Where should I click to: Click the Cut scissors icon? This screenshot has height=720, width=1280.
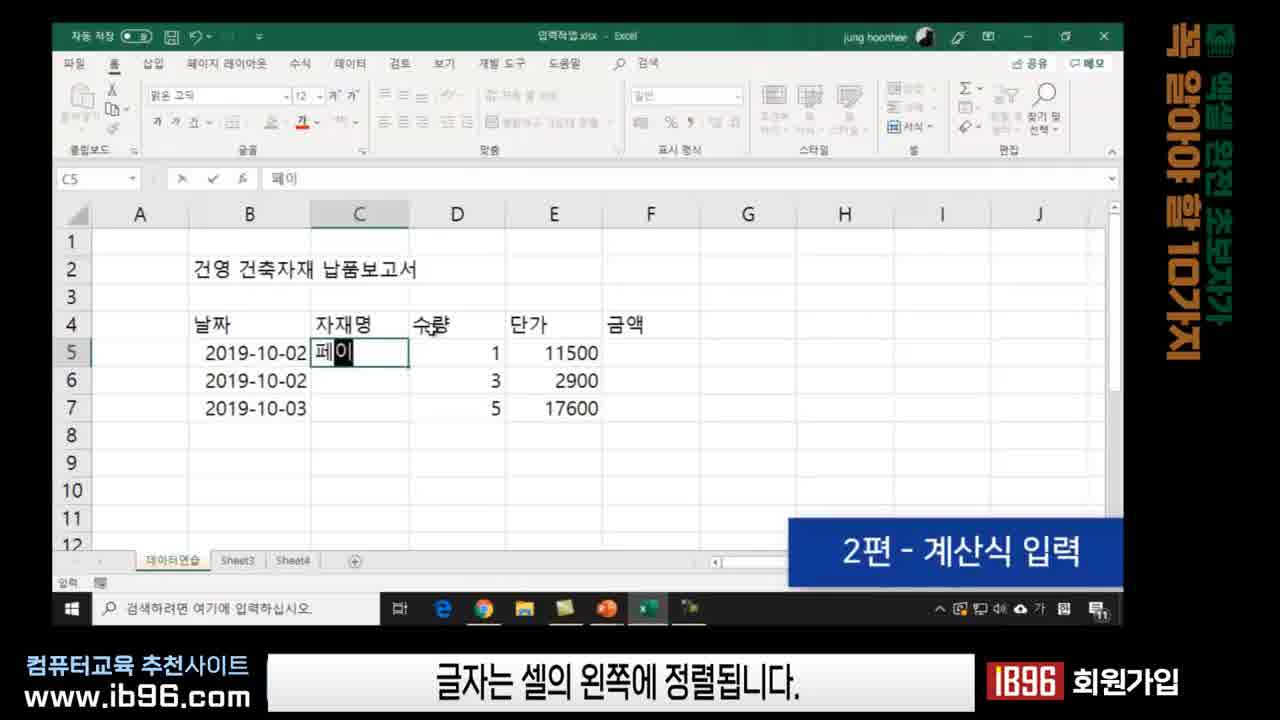pos(112,90)
